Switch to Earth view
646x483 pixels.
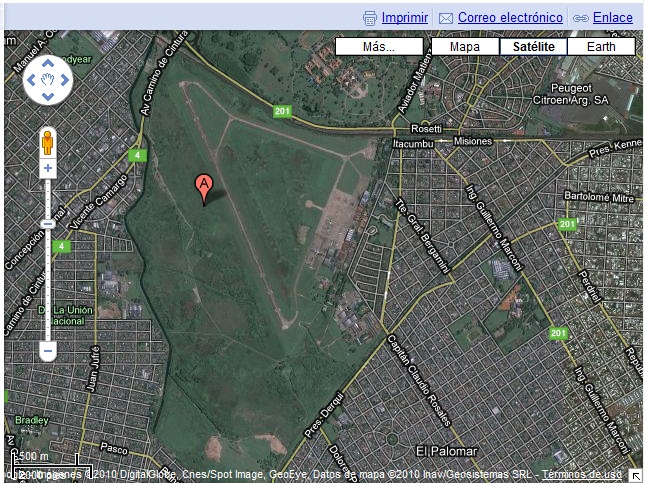(x=601, y=47)
